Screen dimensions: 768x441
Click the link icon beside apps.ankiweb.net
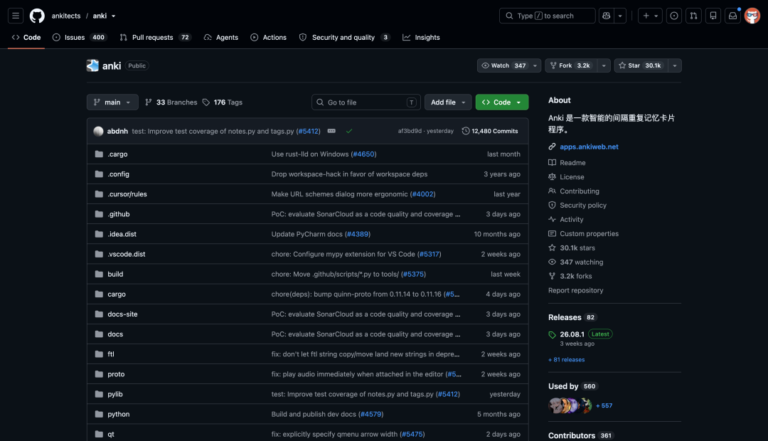pos(552,147)
